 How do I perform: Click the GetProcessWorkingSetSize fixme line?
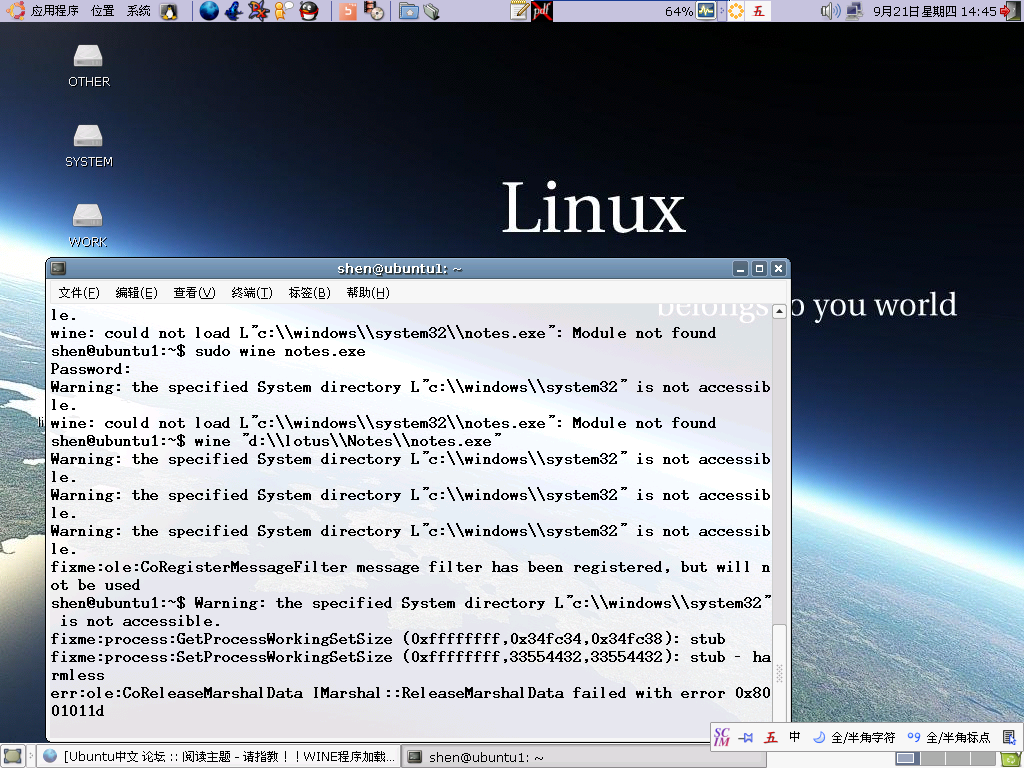coord(388,639)
